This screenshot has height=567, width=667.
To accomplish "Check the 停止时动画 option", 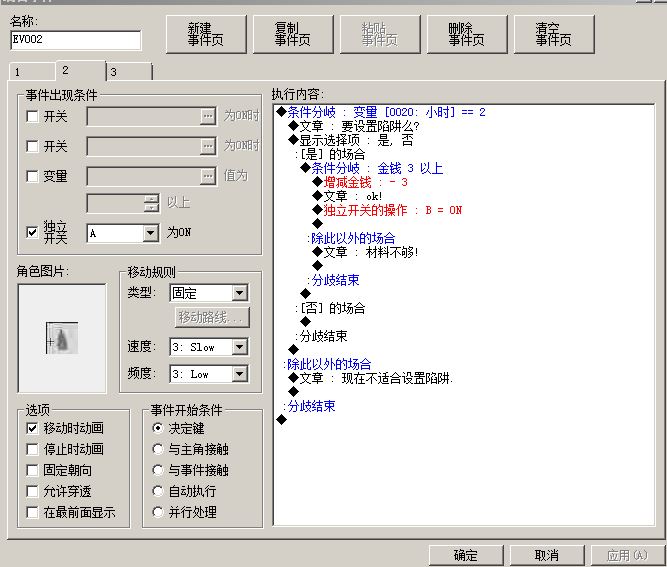I will pos(32,449).
